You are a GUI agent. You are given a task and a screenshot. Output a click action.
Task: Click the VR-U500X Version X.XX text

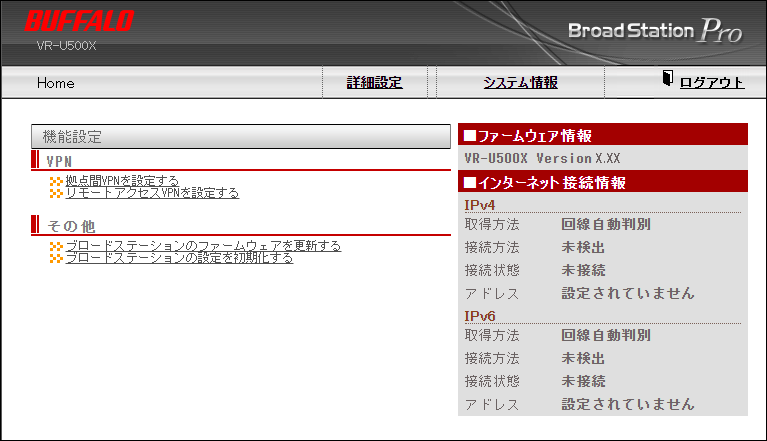(542, 158)
